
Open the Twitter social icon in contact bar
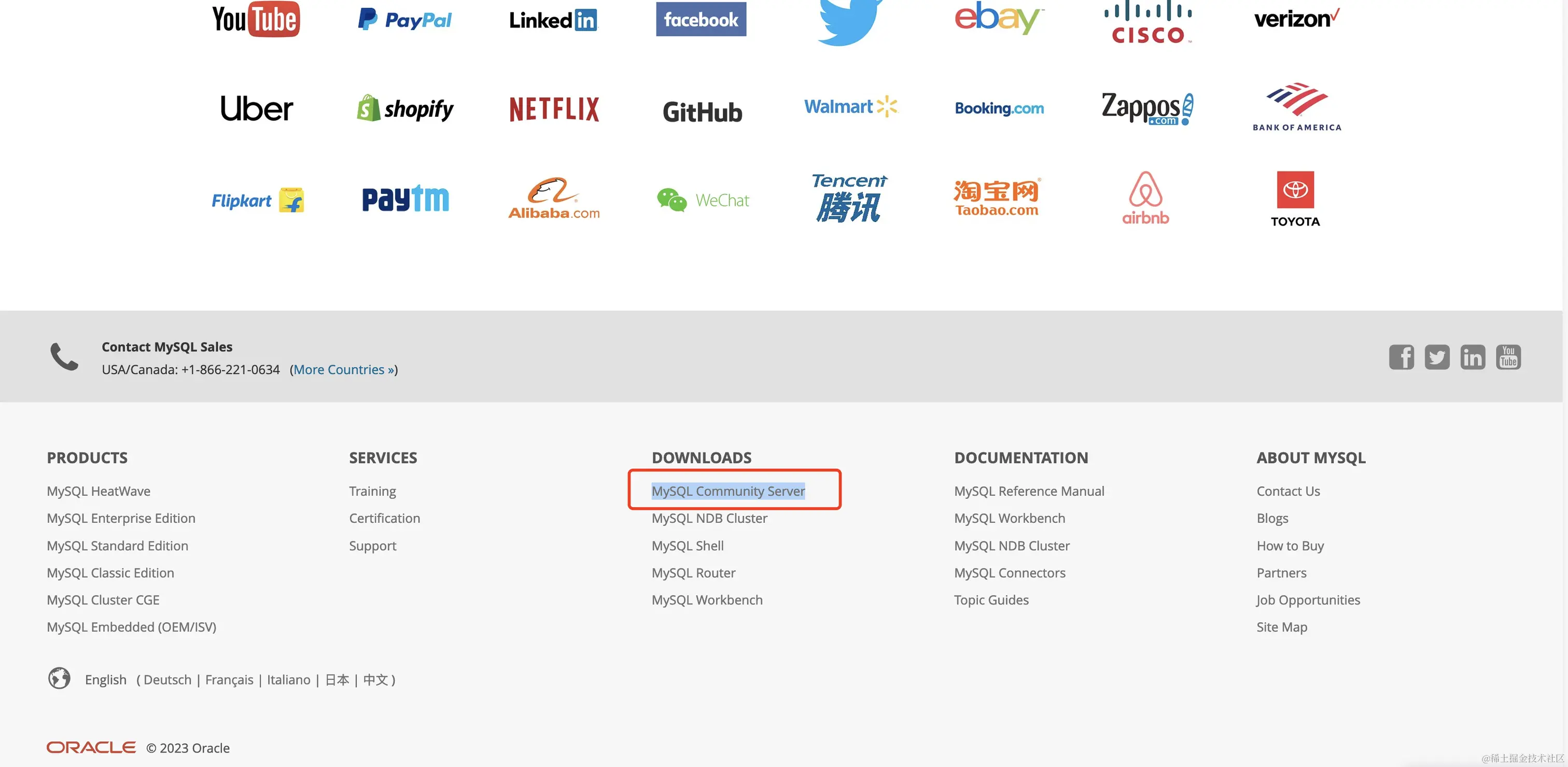pyautogui.click(x=1436, y=357)
